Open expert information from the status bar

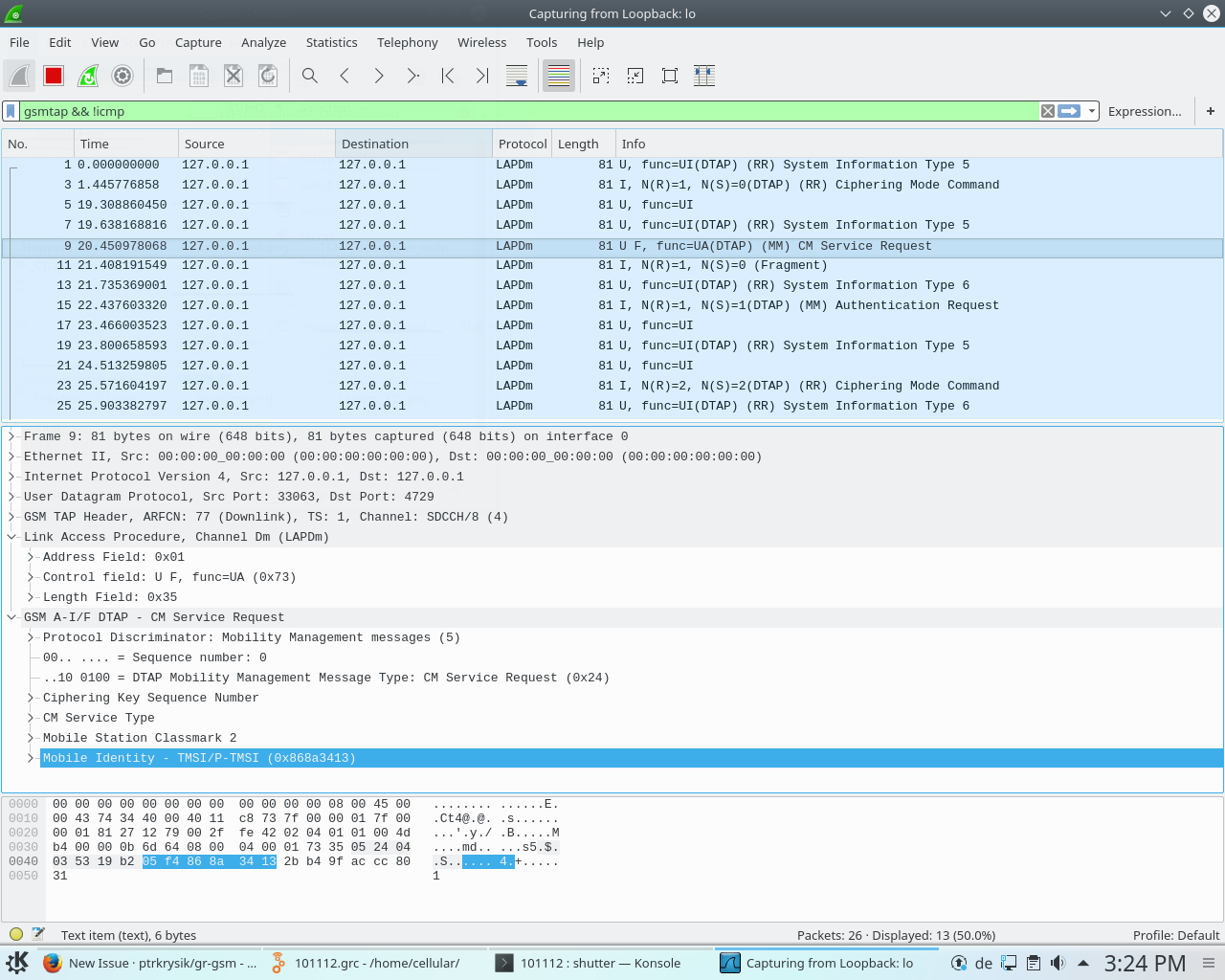(x=15, y=935)
